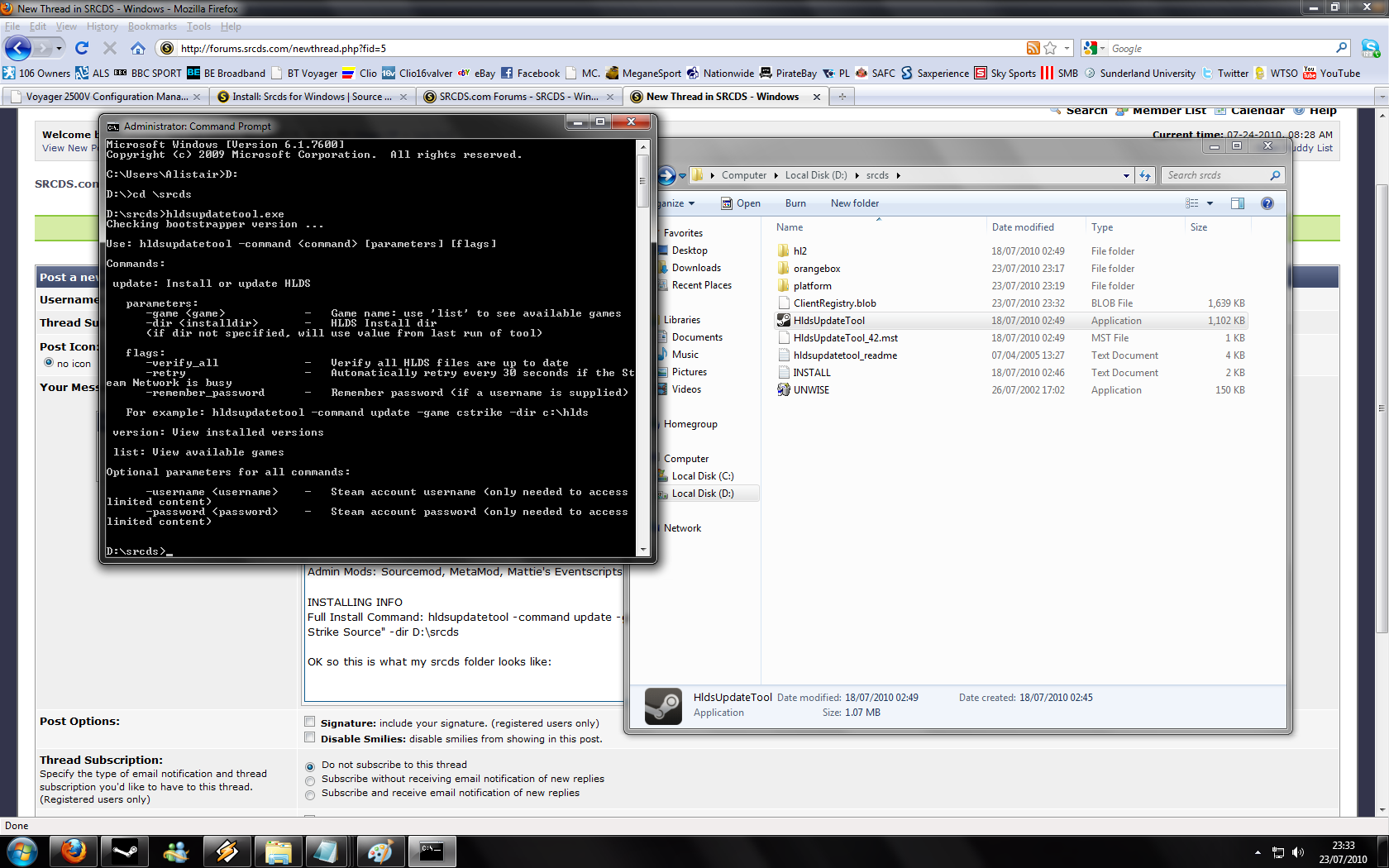Switch to Install: Srcds for Windows tab
Viewport: 1389px width, 868px height.
pos(312,97)
